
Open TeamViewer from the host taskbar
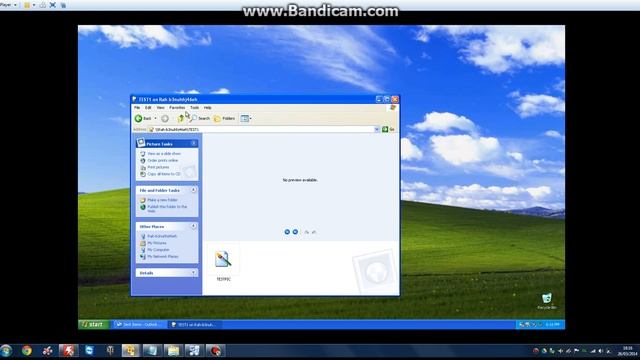coord(89,351)
